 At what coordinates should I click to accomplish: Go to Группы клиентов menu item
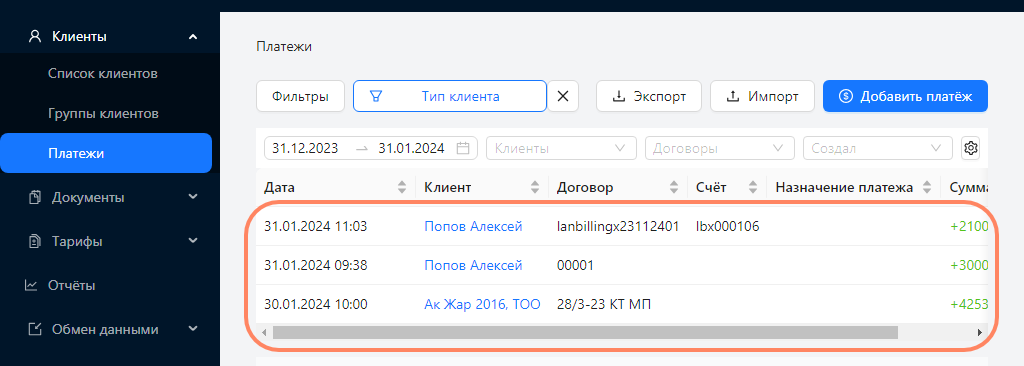click(x=103, y=114)
